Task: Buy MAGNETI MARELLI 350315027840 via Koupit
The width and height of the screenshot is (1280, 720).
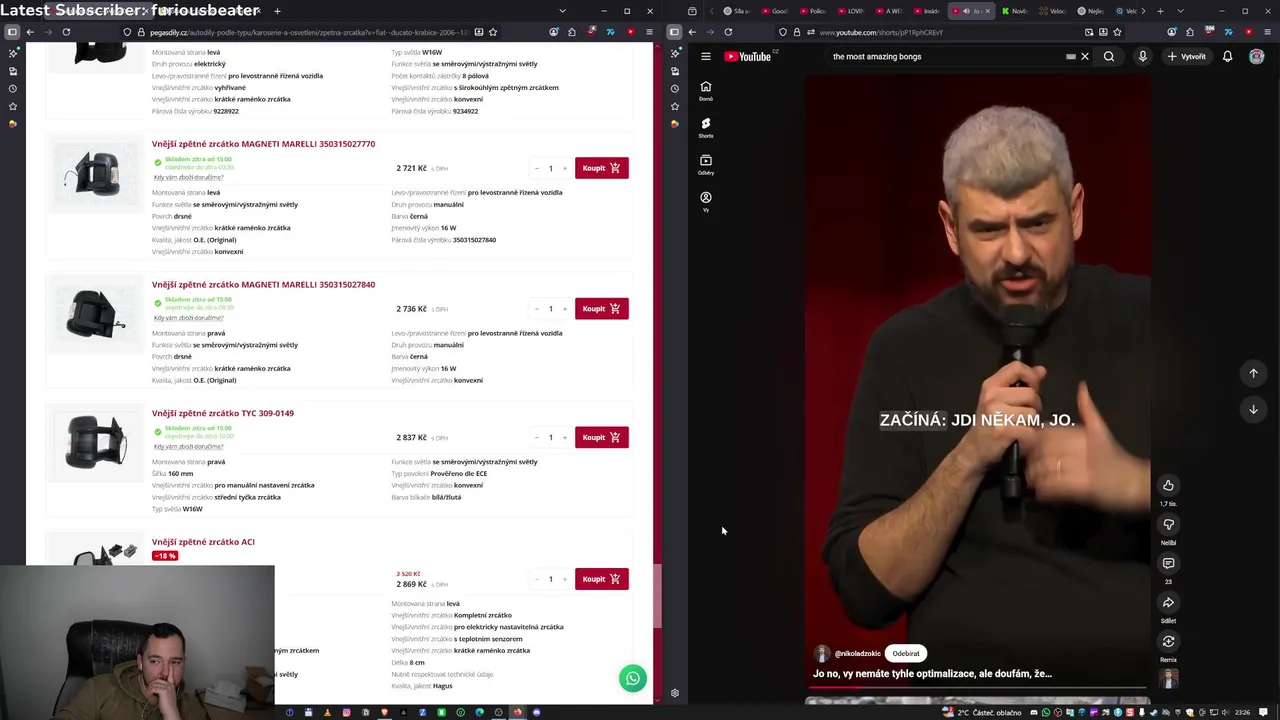Action: [x=601, y=309]
